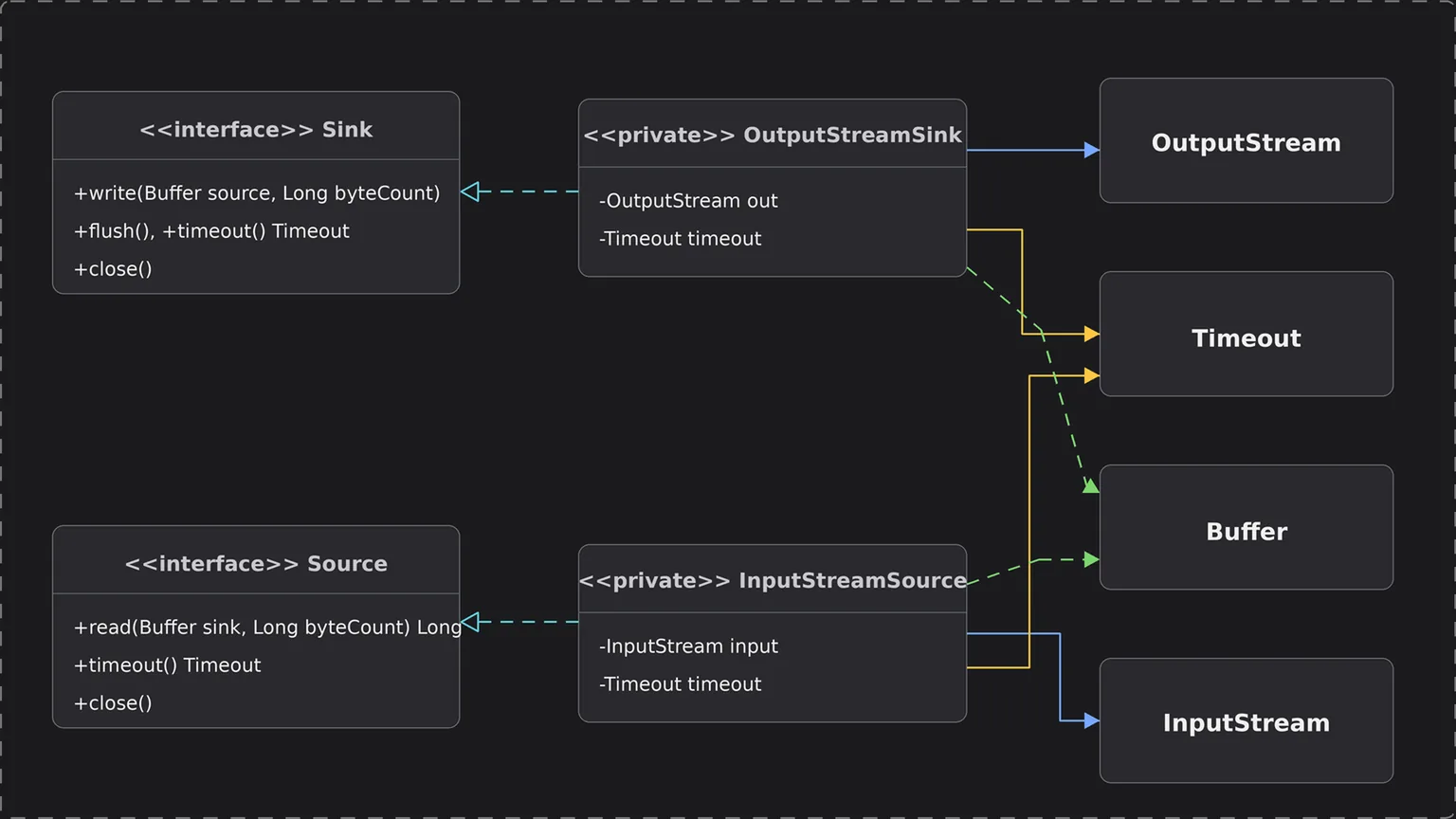Click the Timeout class node
1456x819 pixels.
1247,334
